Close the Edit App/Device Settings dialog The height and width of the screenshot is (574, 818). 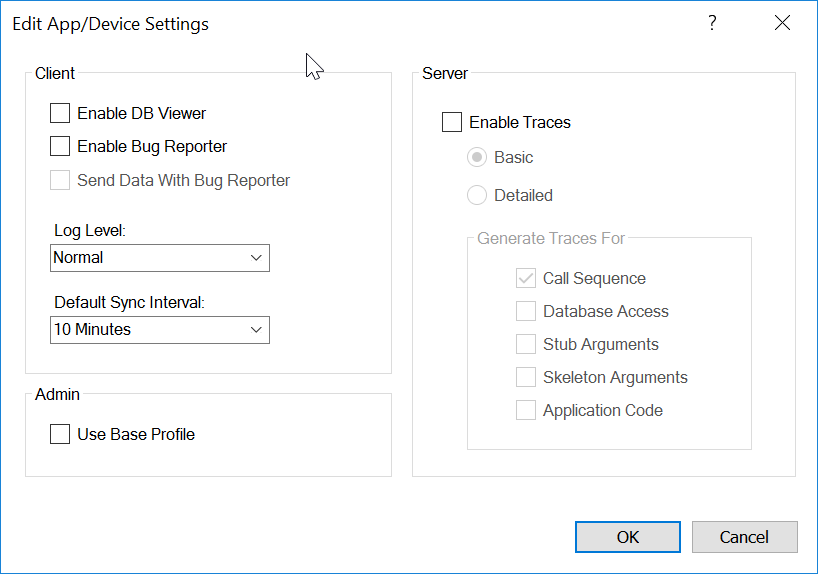[782, 23]
